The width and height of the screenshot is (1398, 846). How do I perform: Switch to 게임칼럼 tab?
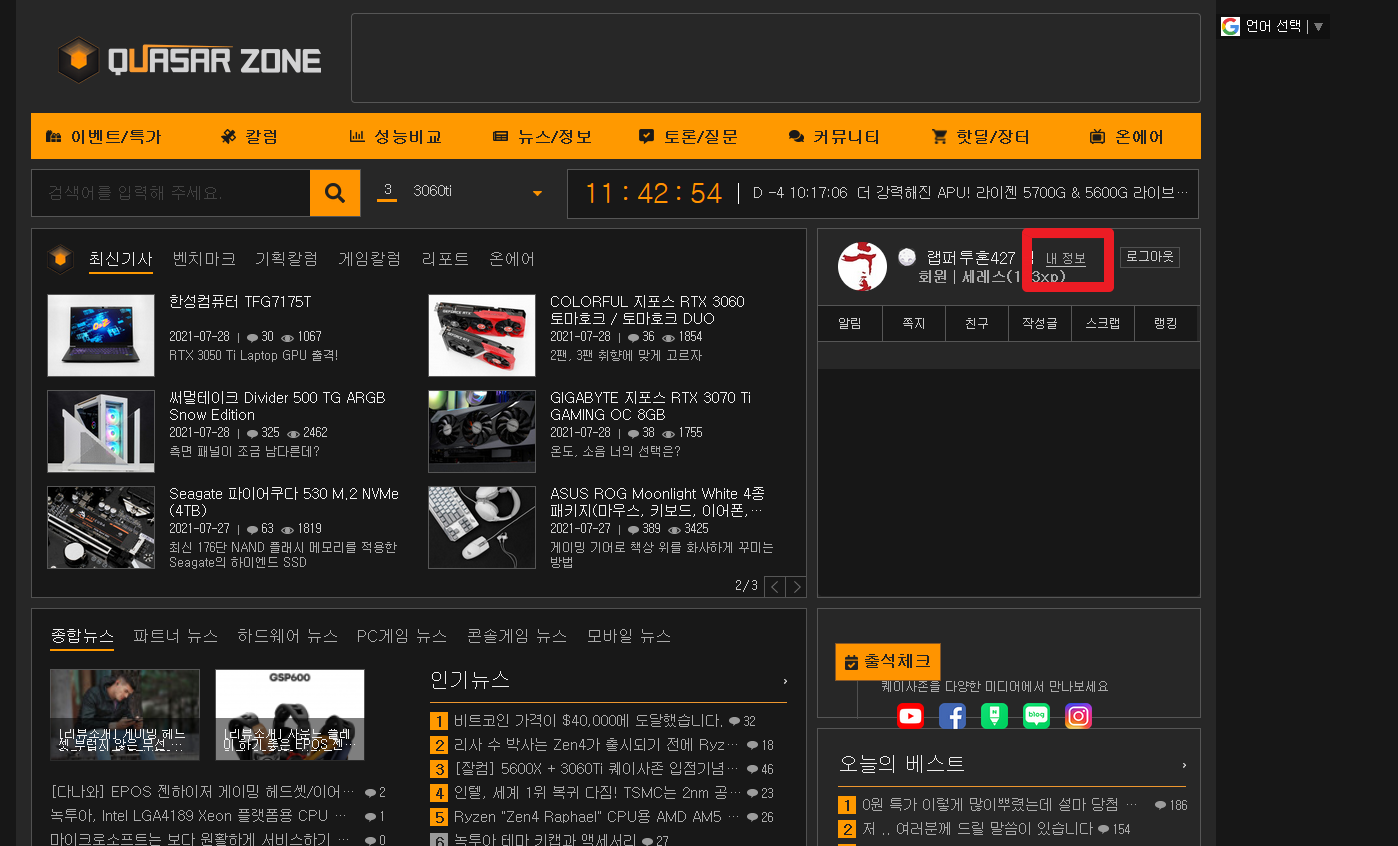(369, 259)
